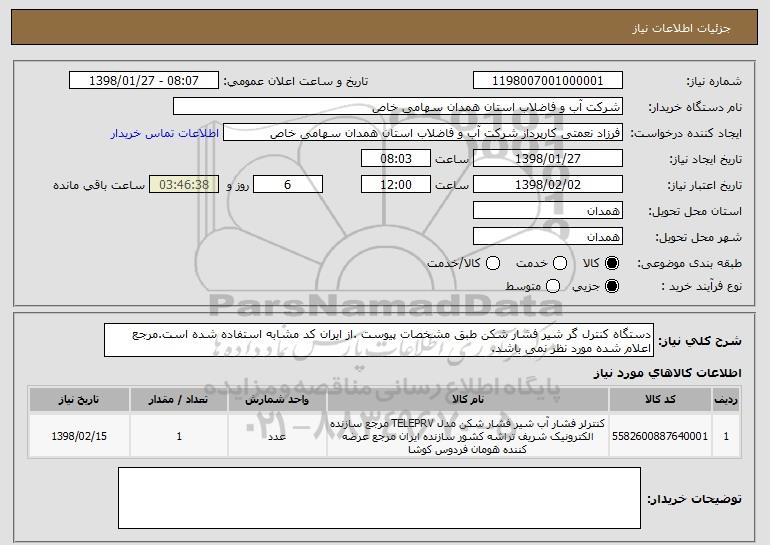Select the جزیی purchase type radio
The image size is (770, 545).
coord(612,286)
